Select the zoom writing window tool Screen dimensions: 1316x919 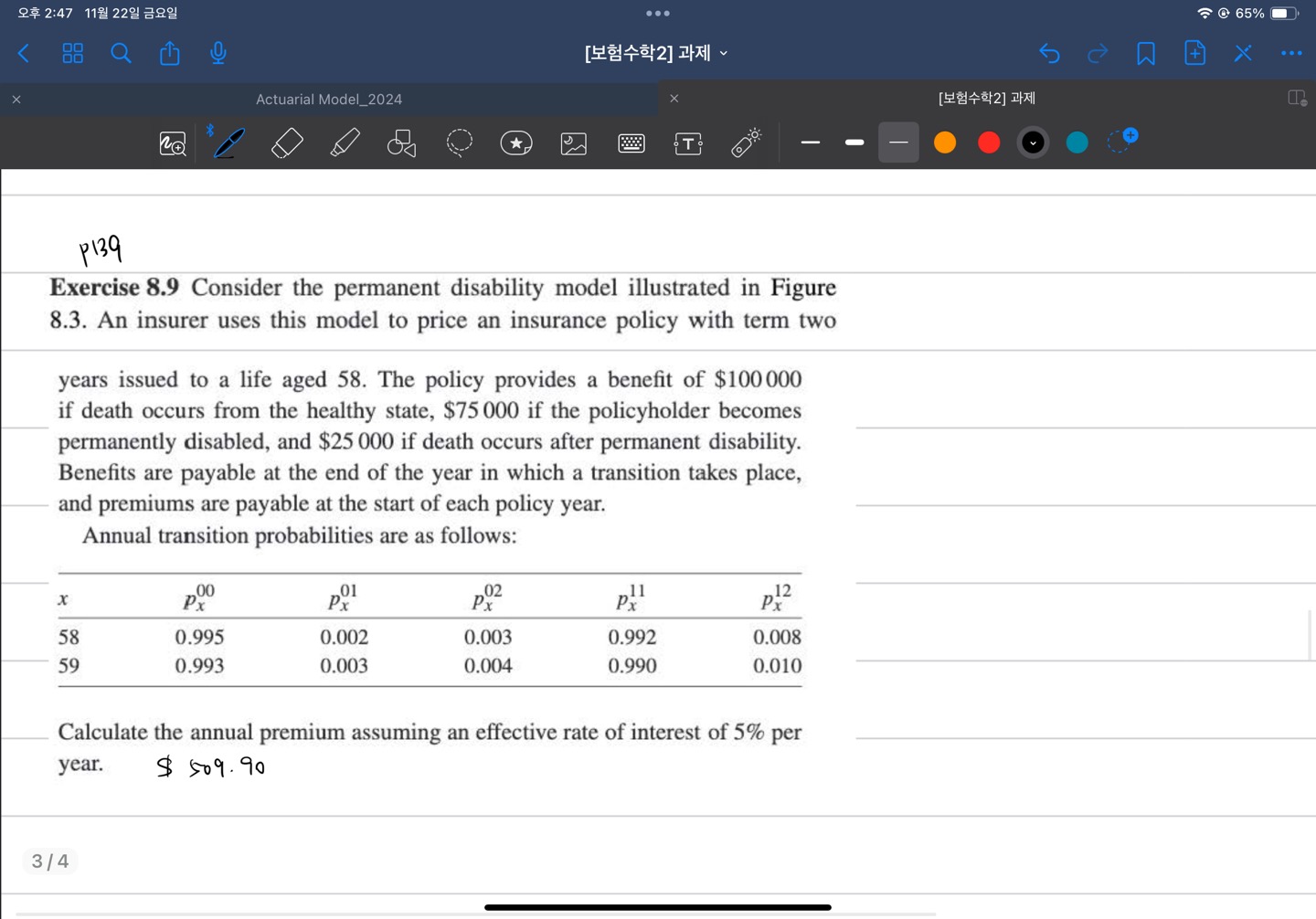[173, 143]
